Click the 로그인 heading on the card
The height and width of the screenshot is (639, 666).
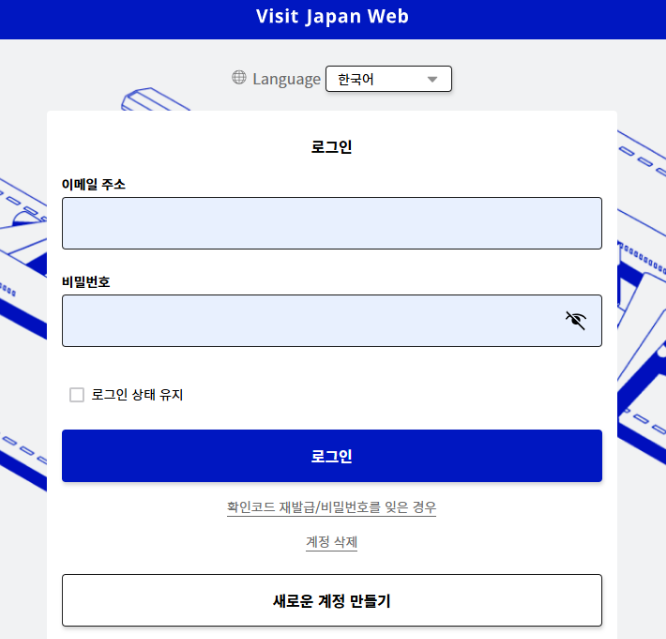pyautogui.click(x=332, y=147)
